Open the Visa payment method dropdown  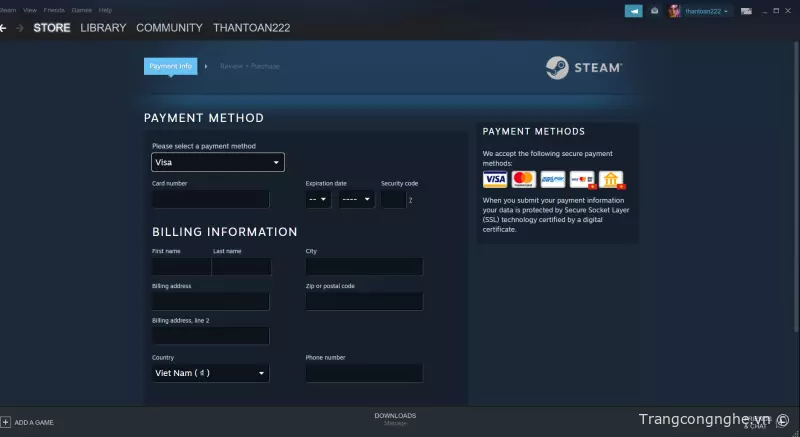point(217,162)
